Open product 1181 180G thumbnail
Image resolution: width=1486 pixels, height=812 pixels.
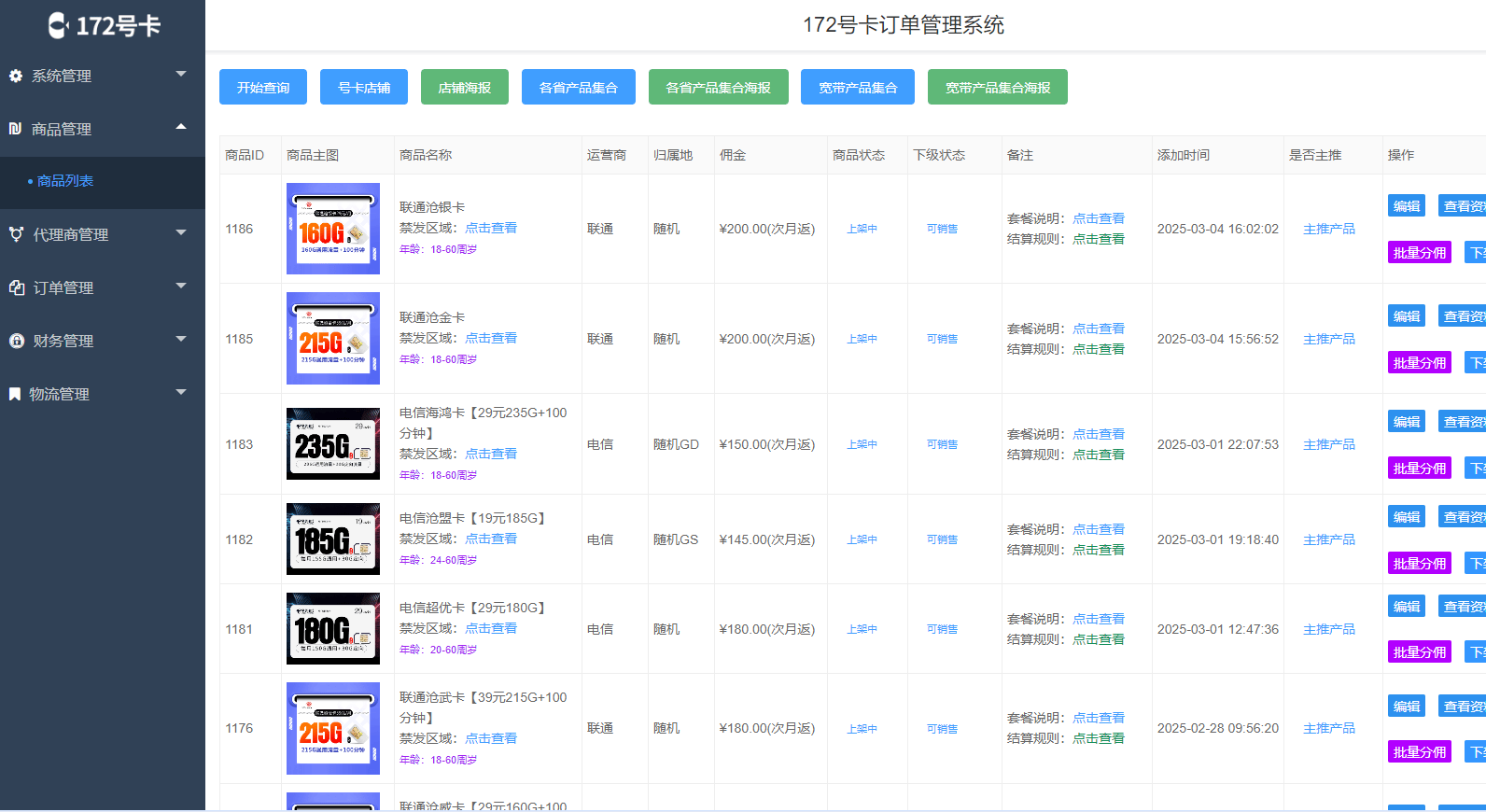[333, 629]
